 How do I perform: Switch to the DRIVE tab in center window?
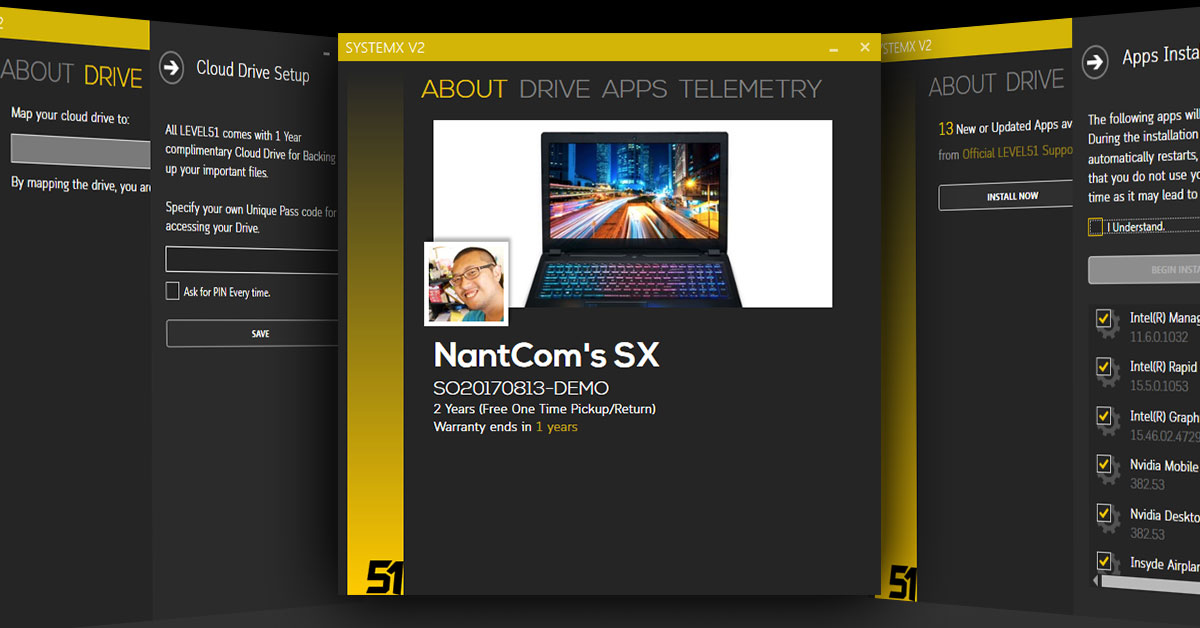click(x=555, y=89)
